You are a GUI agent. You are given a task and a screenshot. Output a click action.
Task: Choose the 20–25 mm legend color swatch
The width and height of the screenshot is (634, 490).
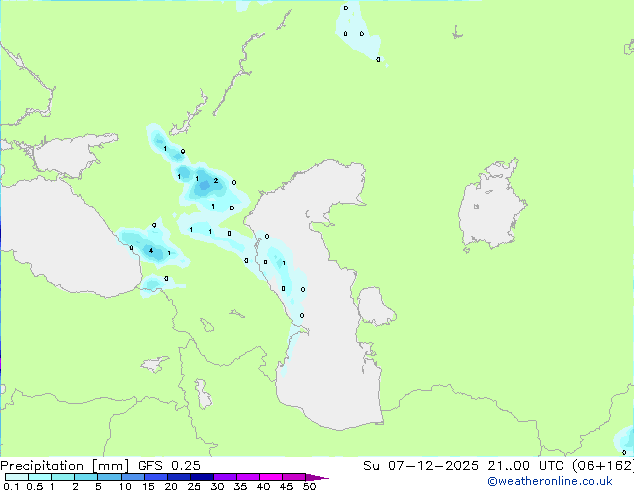coord(179,477)
